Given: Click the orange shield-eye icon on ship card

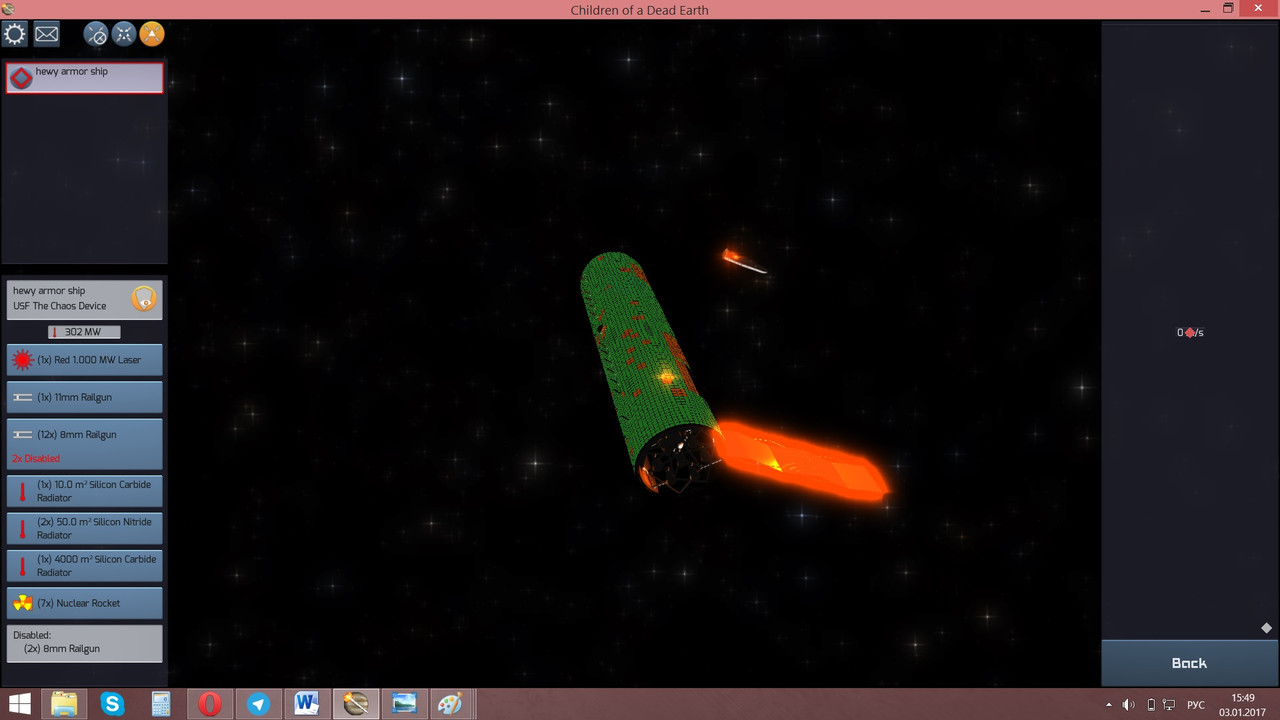Looking at the screenshot, I should pos(144,298).
